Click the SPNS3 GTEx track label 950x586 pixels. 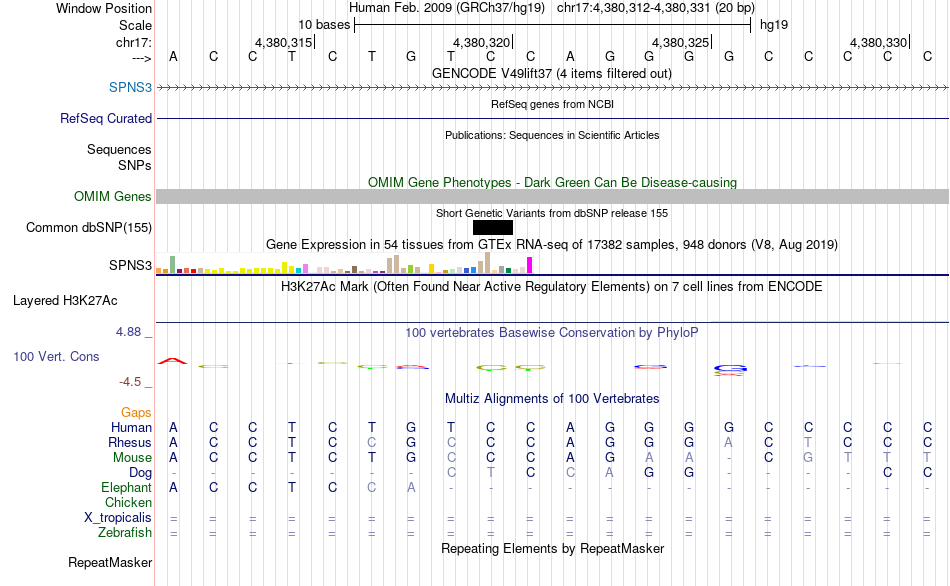pos(130,265)
